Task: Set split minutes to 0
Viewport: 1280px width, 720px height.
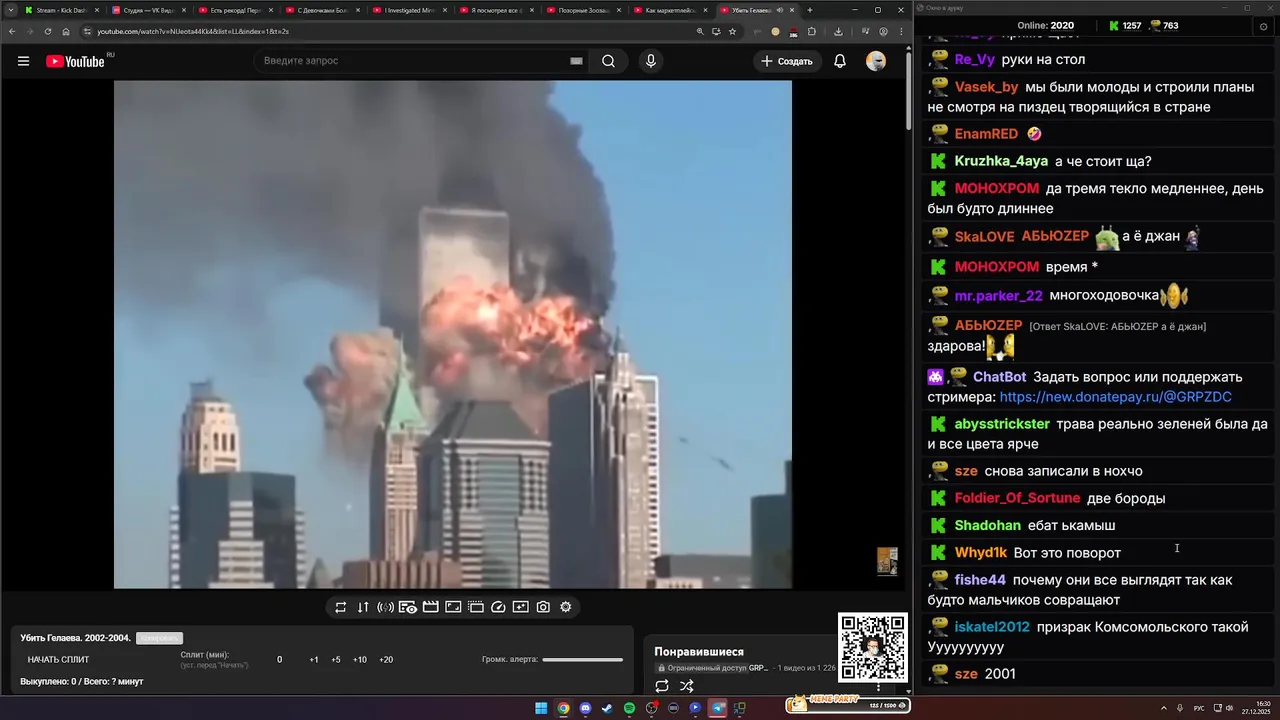Action: [x=280, y=660]
